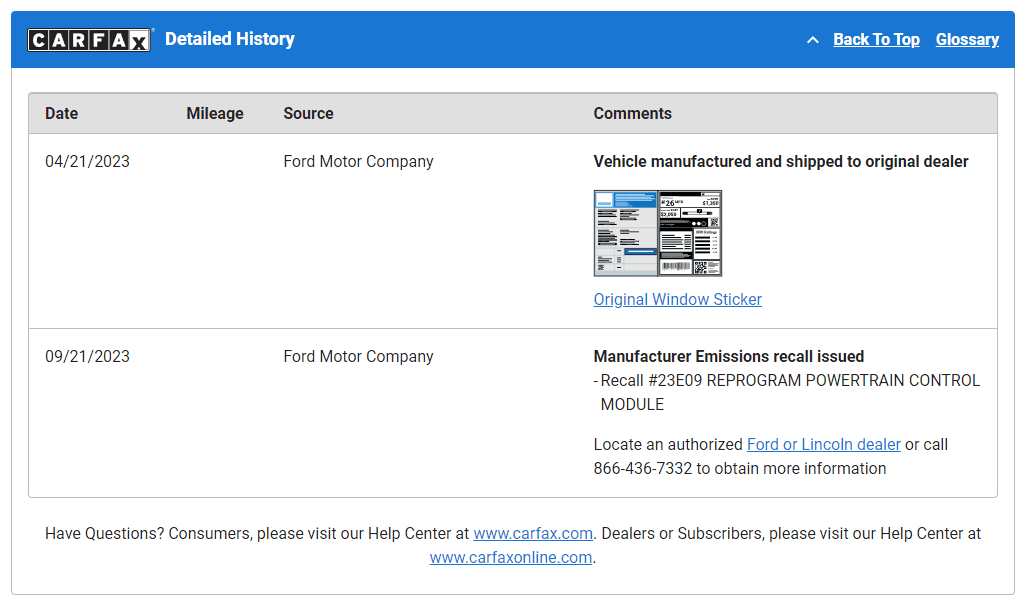The image size is (1029, 606).
Task: Click Ford Motor Company in 04/21/2023 row
Action: [358, 162]
